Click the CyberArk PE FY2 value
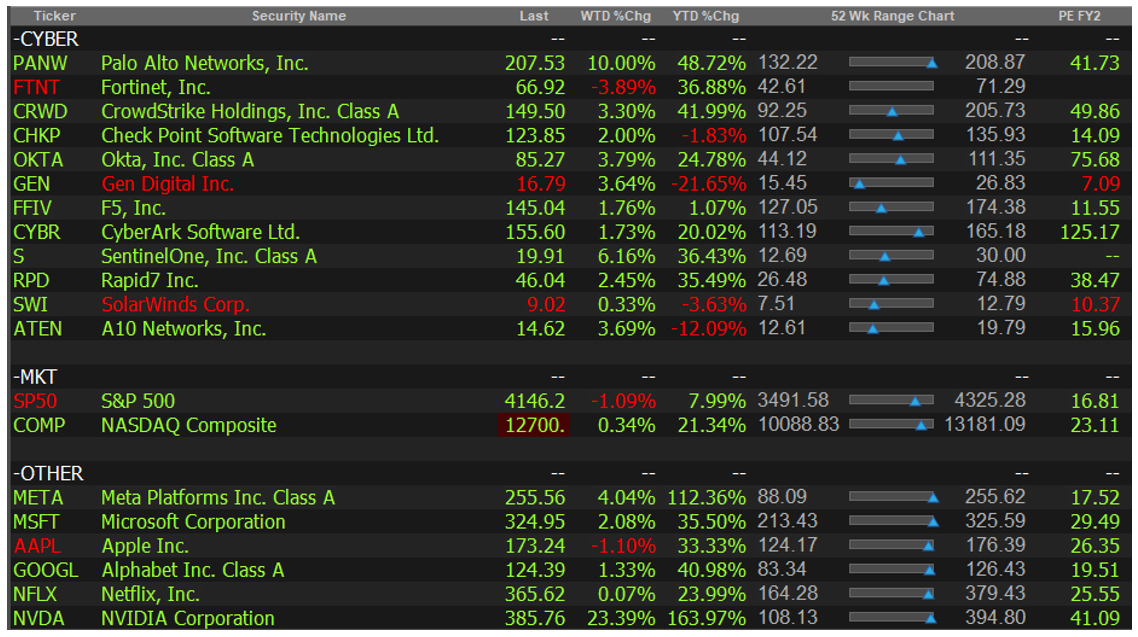The height and width of the screenshot is (637, 1138). [x=1089, y=232]
